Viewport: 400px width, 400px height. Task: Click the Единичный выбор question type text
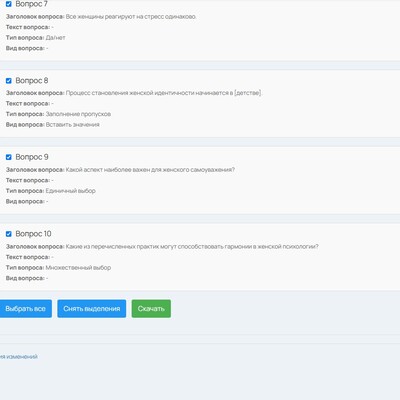point(71,191)
